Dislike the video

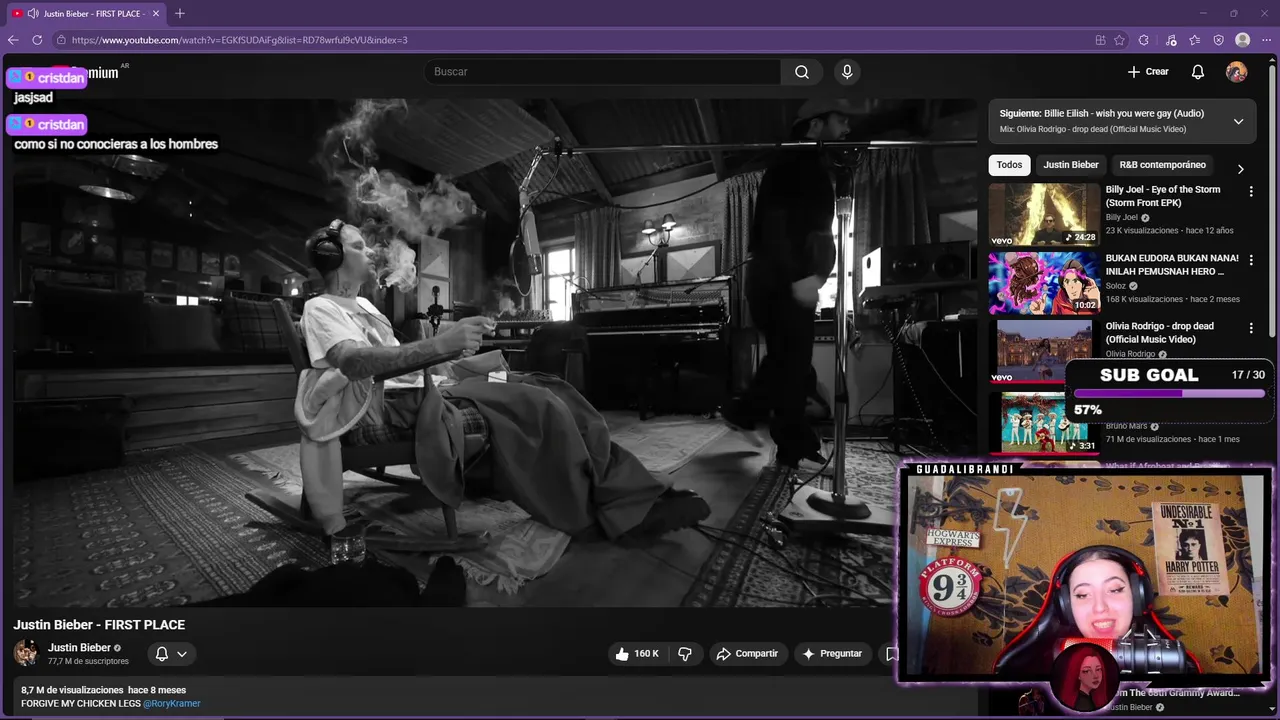pos(685,654)
